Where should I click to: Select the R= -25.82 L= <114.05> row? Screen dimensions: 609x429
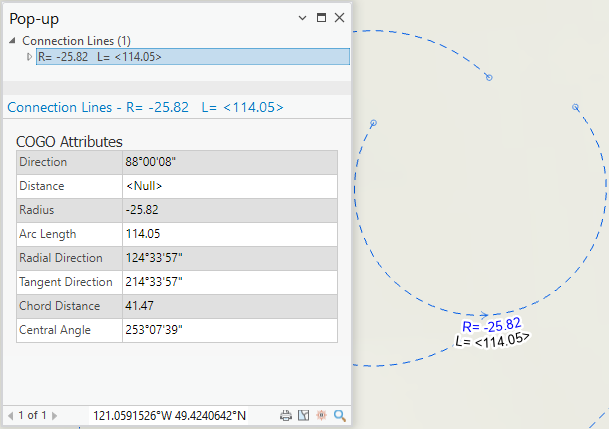pos(193,57)
